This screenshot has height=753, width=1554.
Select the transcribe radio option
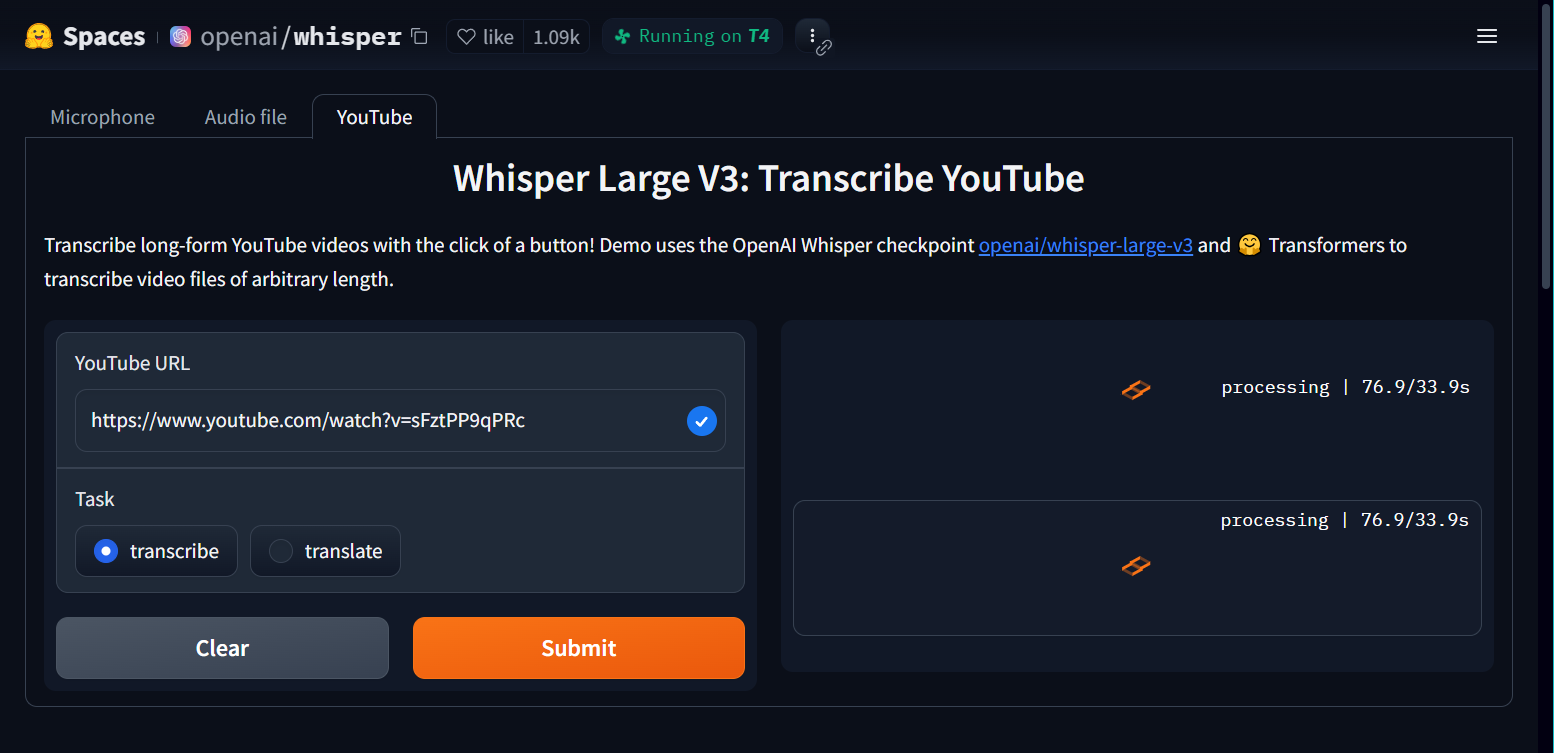click(156, 551)
